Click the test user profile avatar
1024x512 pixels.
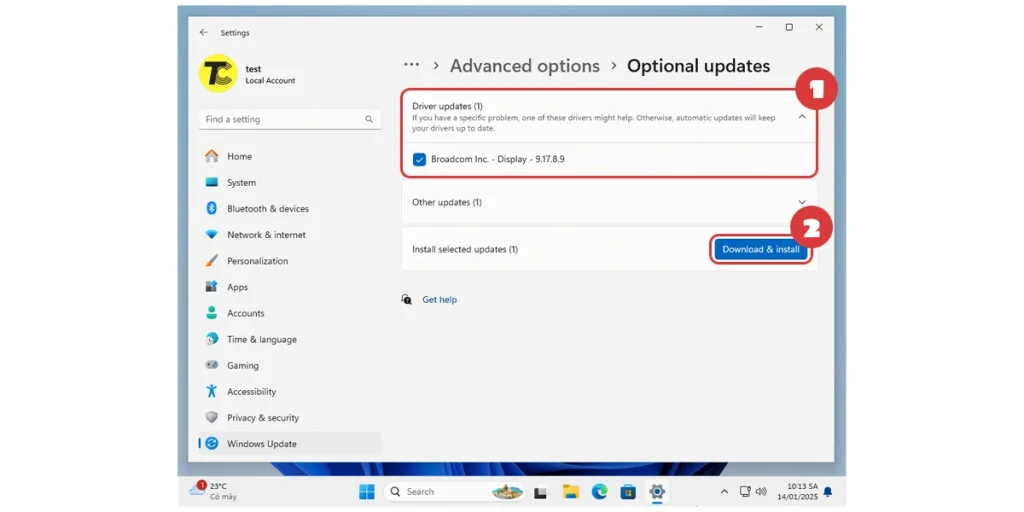[217, 74]
